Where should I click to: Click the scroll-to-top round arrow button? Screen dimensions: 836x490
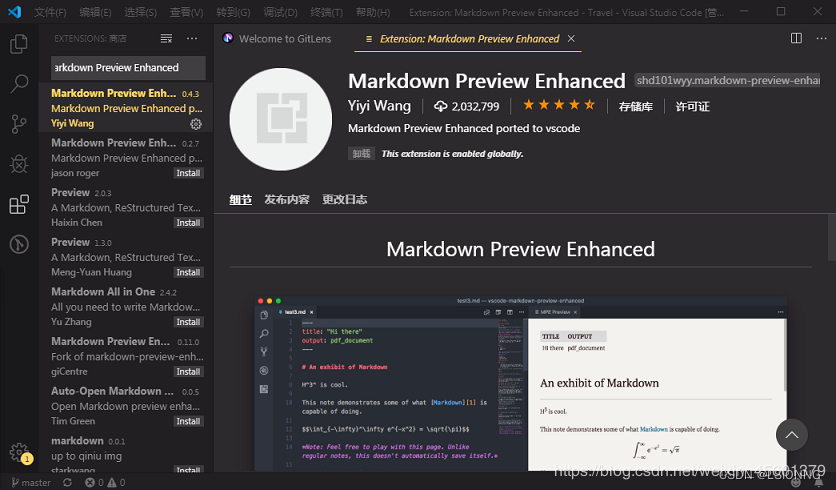tap(792, 435)
